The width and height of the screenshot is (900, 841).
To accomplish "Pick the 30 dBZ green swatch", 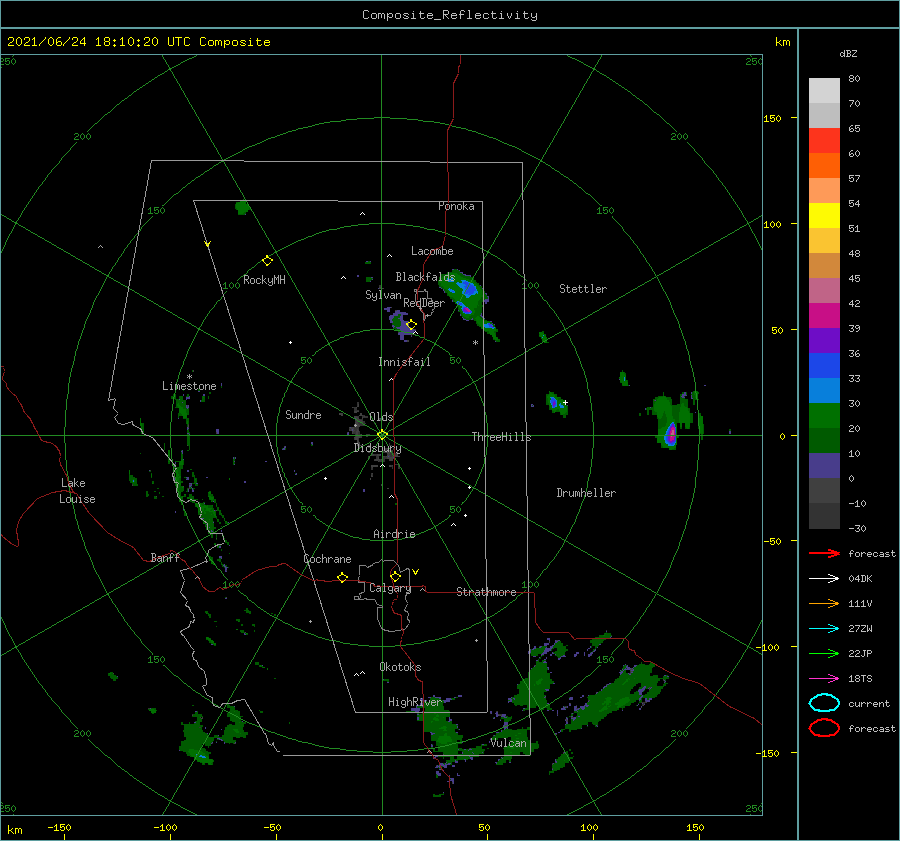I will pos(824,415).
